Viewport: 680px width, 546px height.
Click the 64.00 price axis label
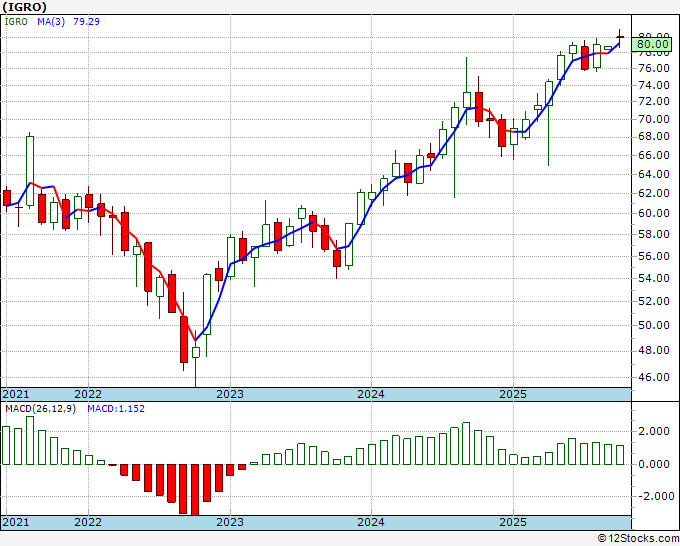(654, 174)
